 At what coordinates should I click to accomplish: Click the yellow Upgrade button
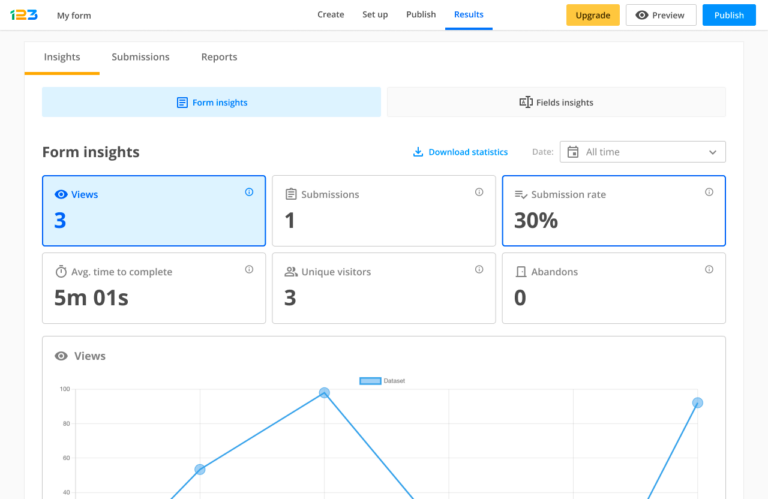[x=593, y=15]
